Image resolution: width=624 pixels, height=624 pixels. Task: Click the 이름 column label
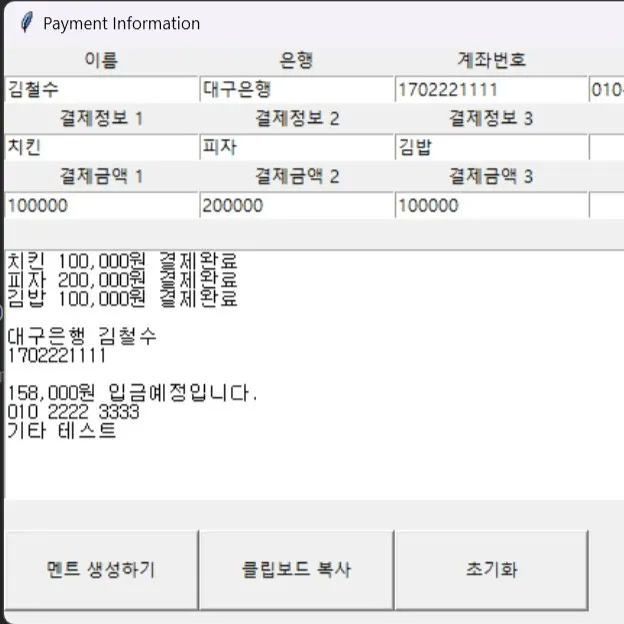[101, 60]
